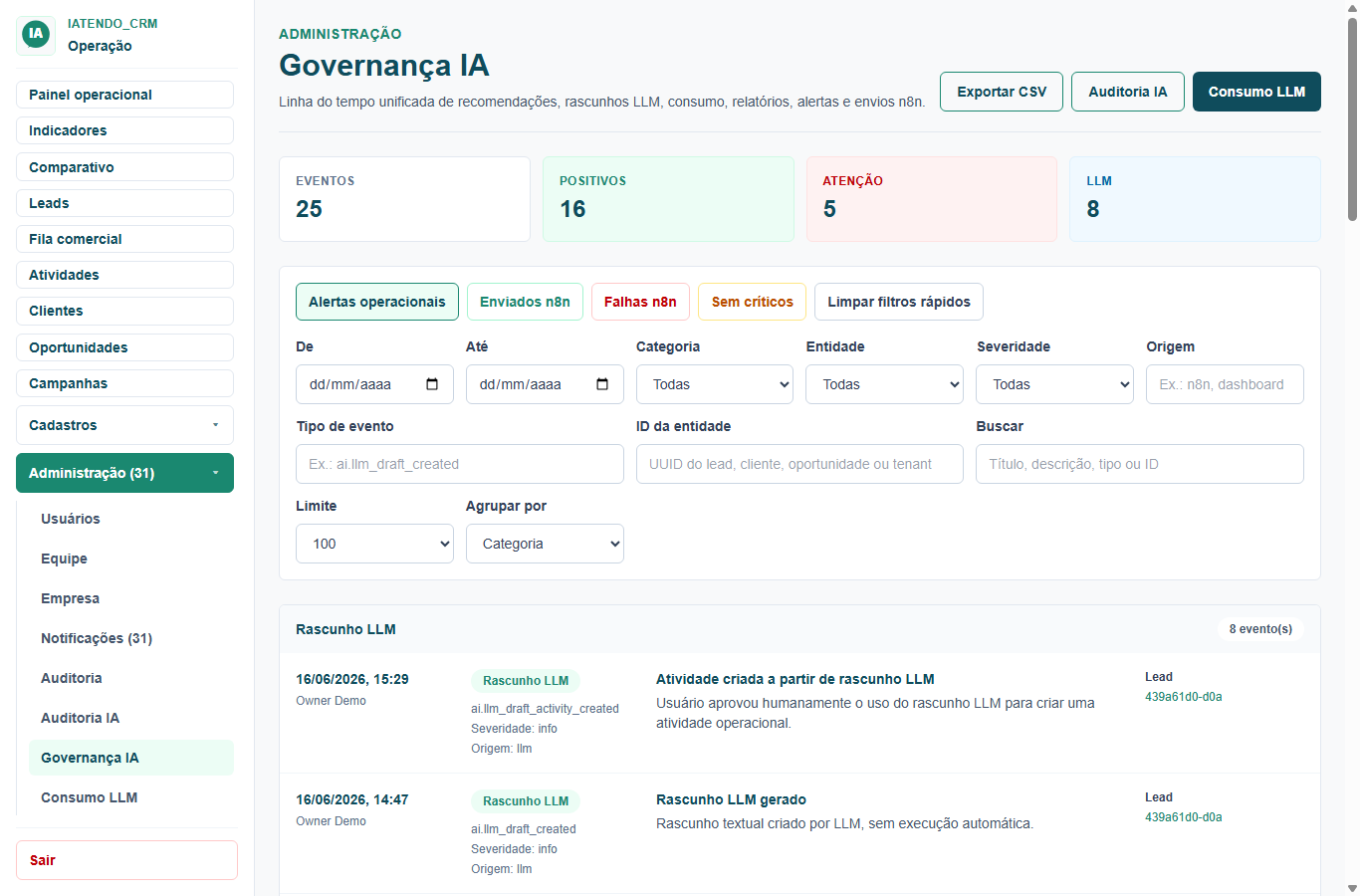Click the ATENÇÃO 5 summary card

pyautogui.click(x=932, y=199)
